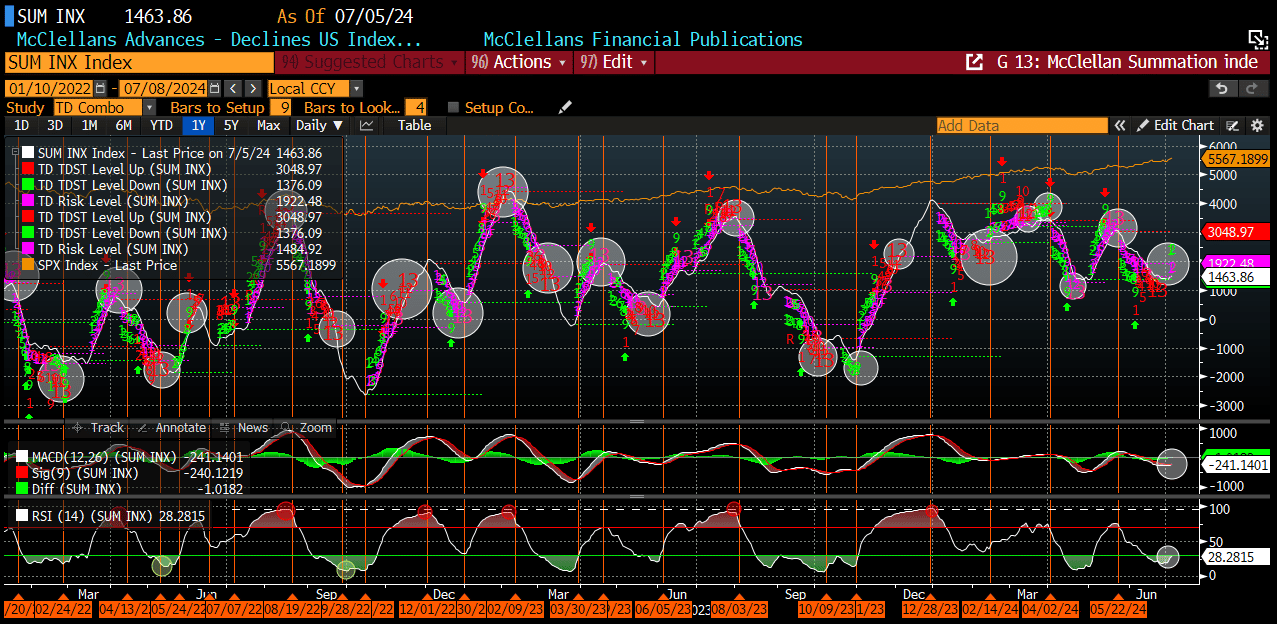Open the line chart type icon
This screenshot has width=1277, height=624.
[367, 126]
